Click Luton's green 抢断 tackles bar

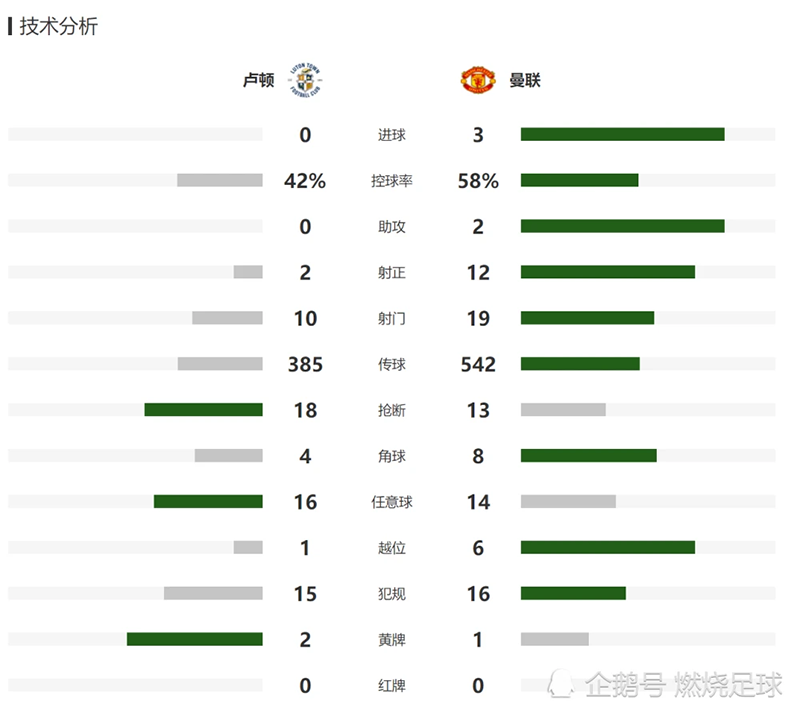pos(204,409)
